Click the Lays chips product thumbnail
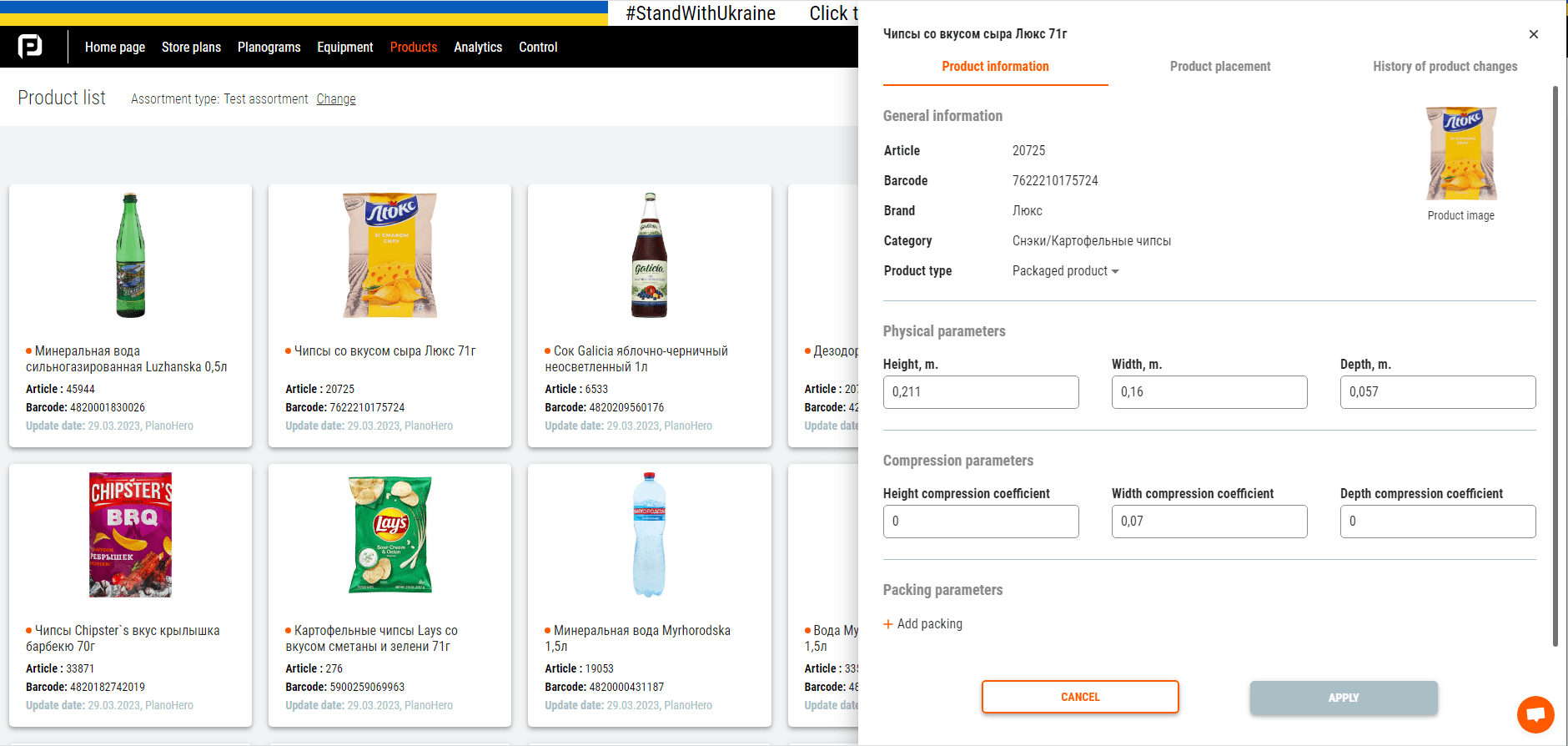 pyautogui.click(x=389, y=534)
